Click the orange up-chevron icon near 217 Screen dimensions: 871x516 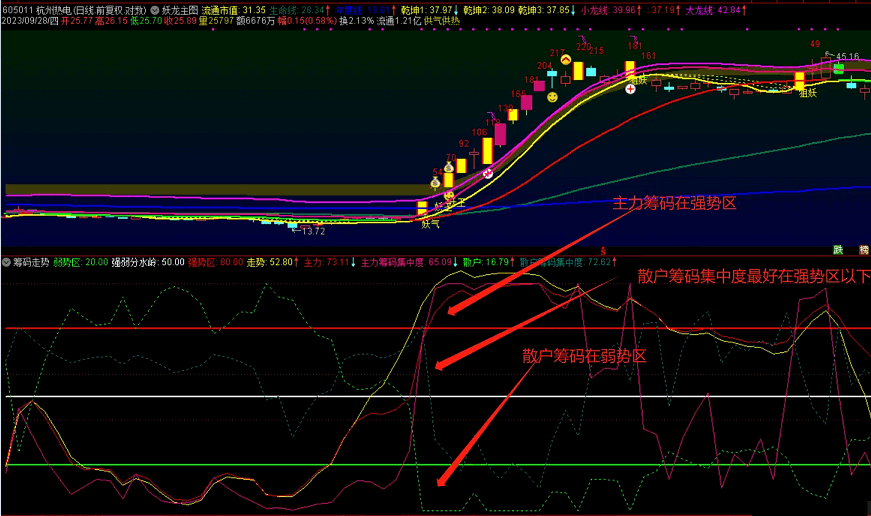565,59
